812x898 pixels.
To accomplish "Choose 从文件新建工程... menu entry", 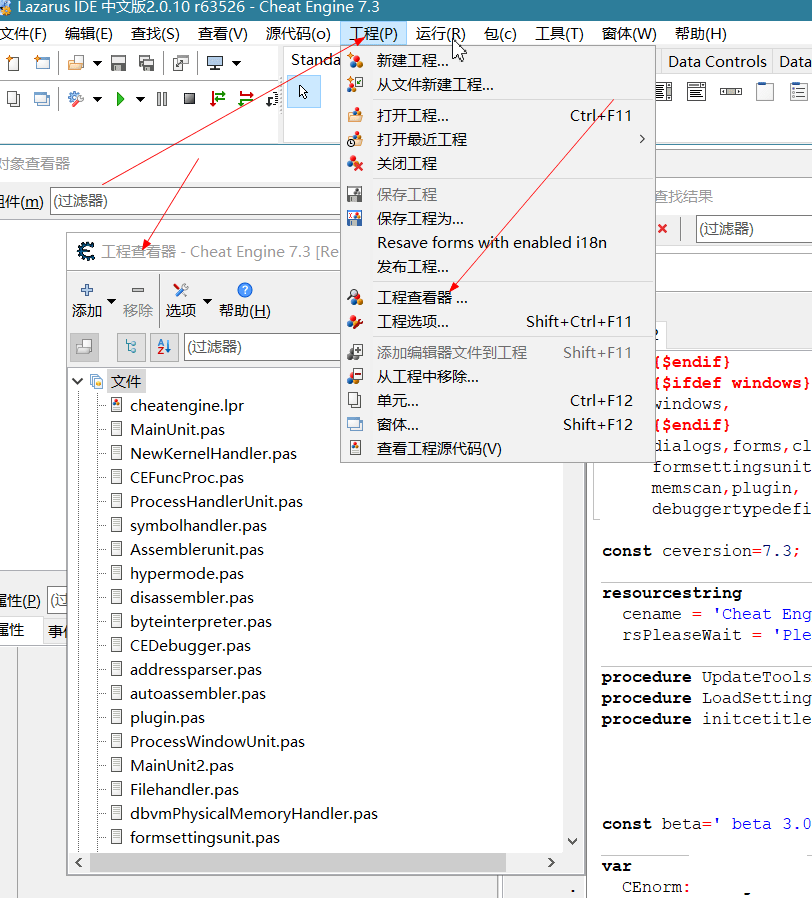I will [498, 85].
